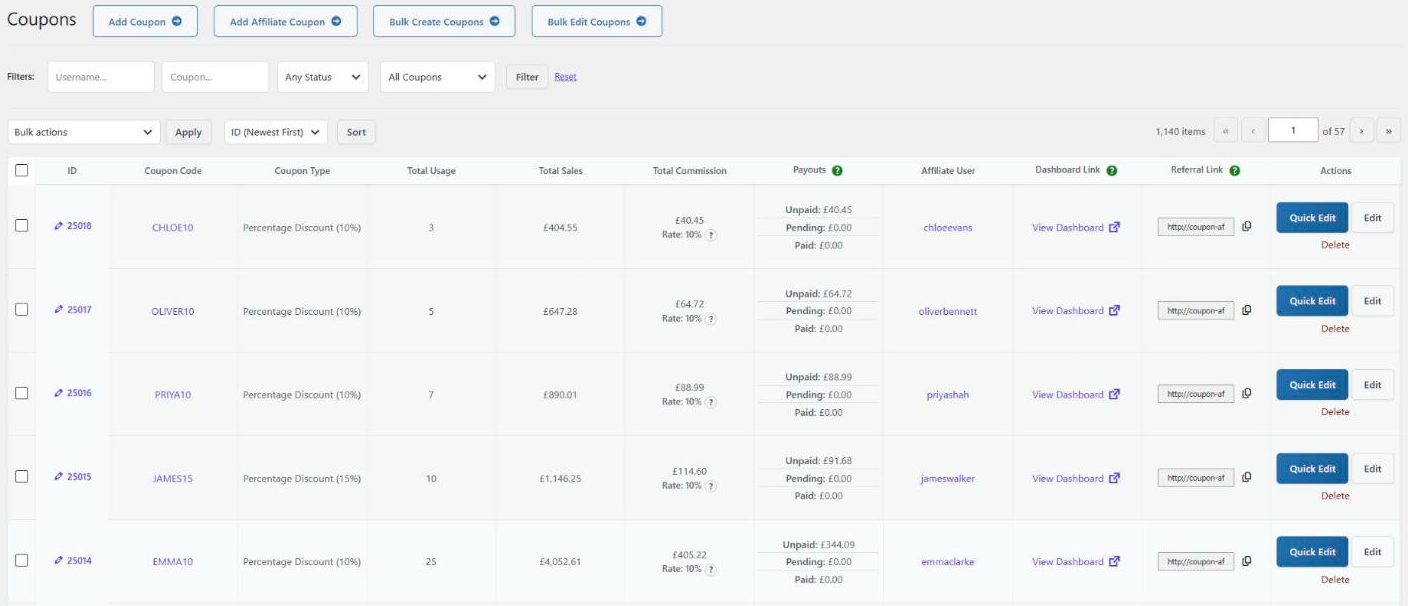Image resolution: width=1408 pixels, height=606 pixels.
Task: Click the current page number field
Action: pyautogui.click(x=1293, y=131)
